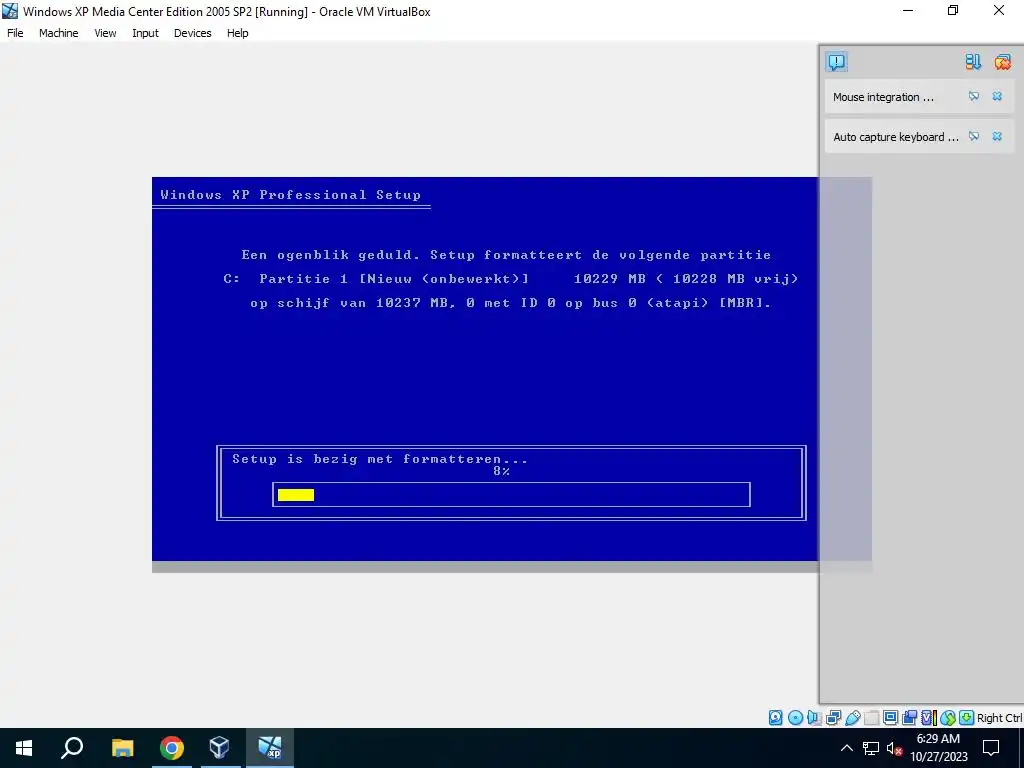Click the muted volume tray icon
The width and height of the screenshot is (1024, 768).
click(x=894, y=748)
